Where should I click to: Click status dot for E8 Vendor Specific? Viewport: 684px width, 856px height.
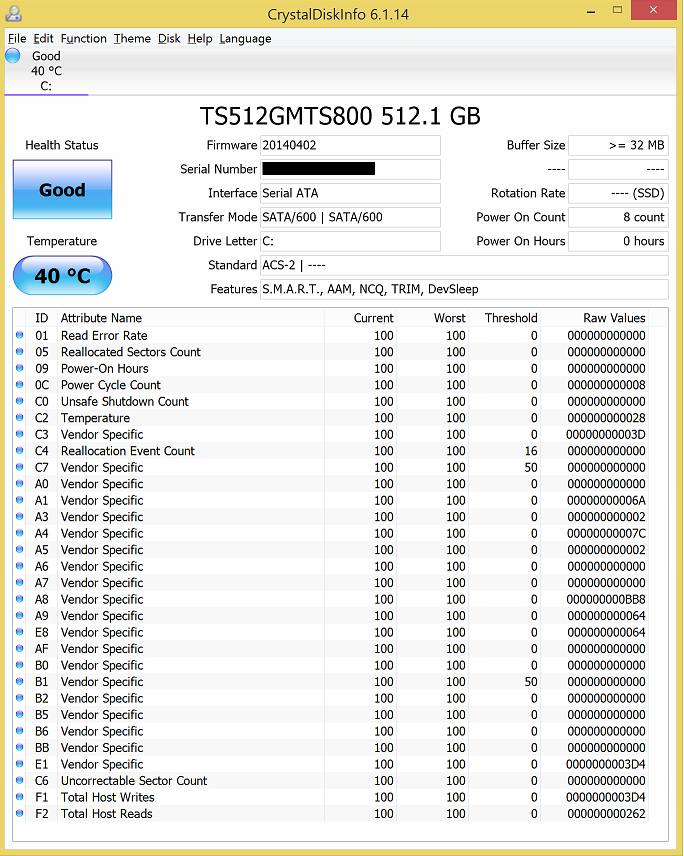[20, 632]
